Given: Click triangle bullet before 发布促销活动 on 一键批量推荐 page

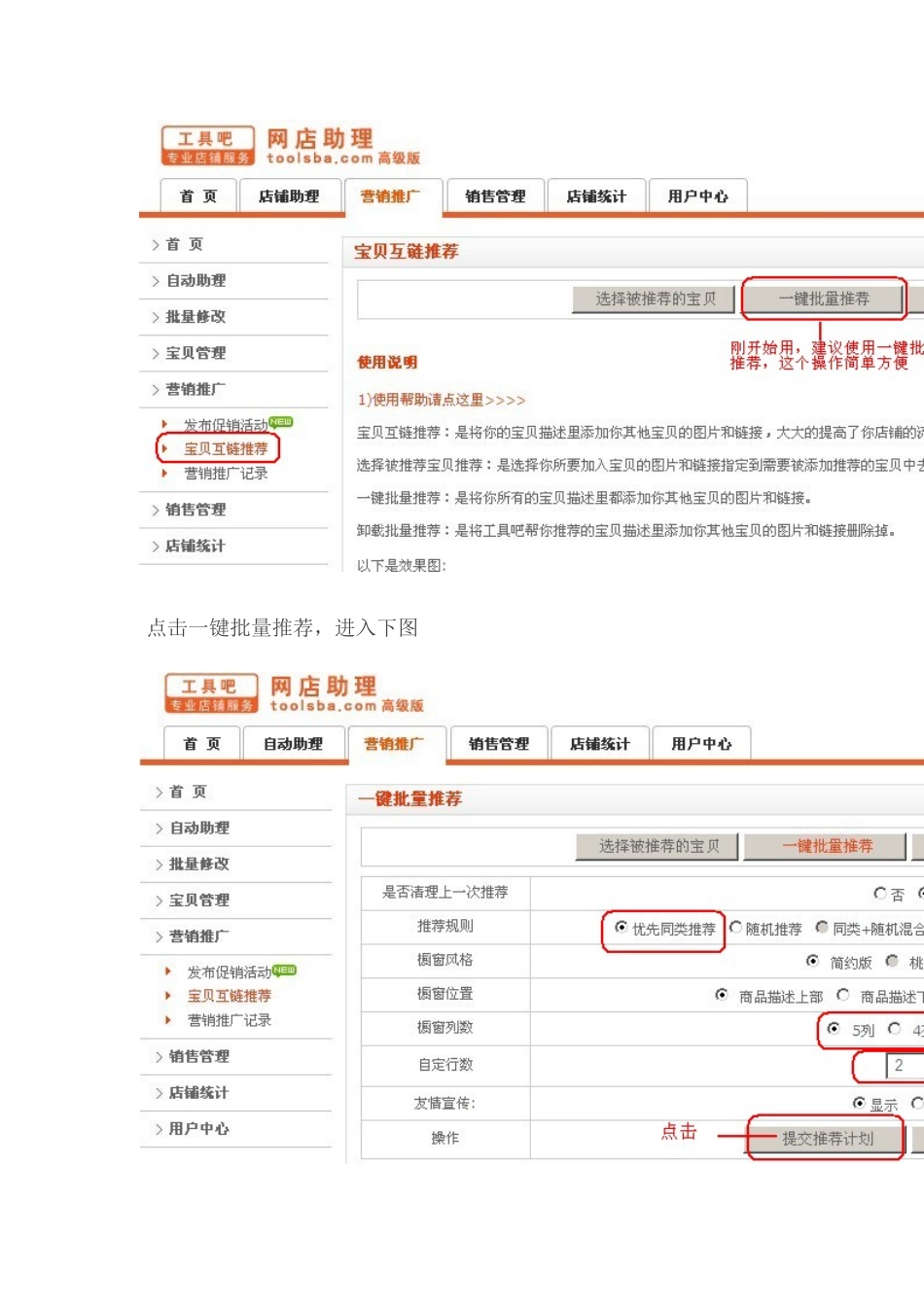Looking at the screenshot, I should (168, 971).
